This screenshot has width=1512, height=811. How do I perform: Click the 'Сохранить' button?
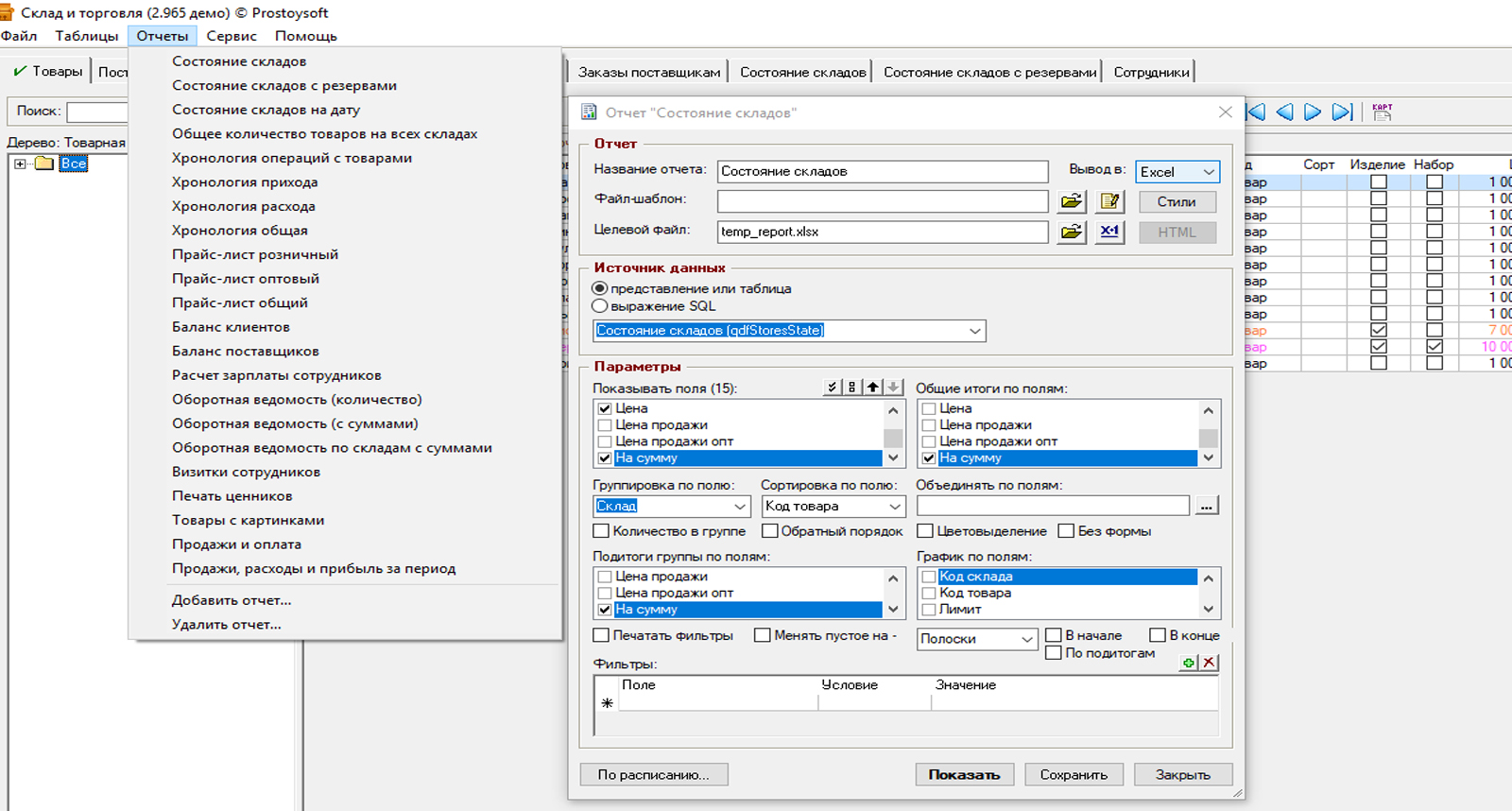pos(1074,774)
